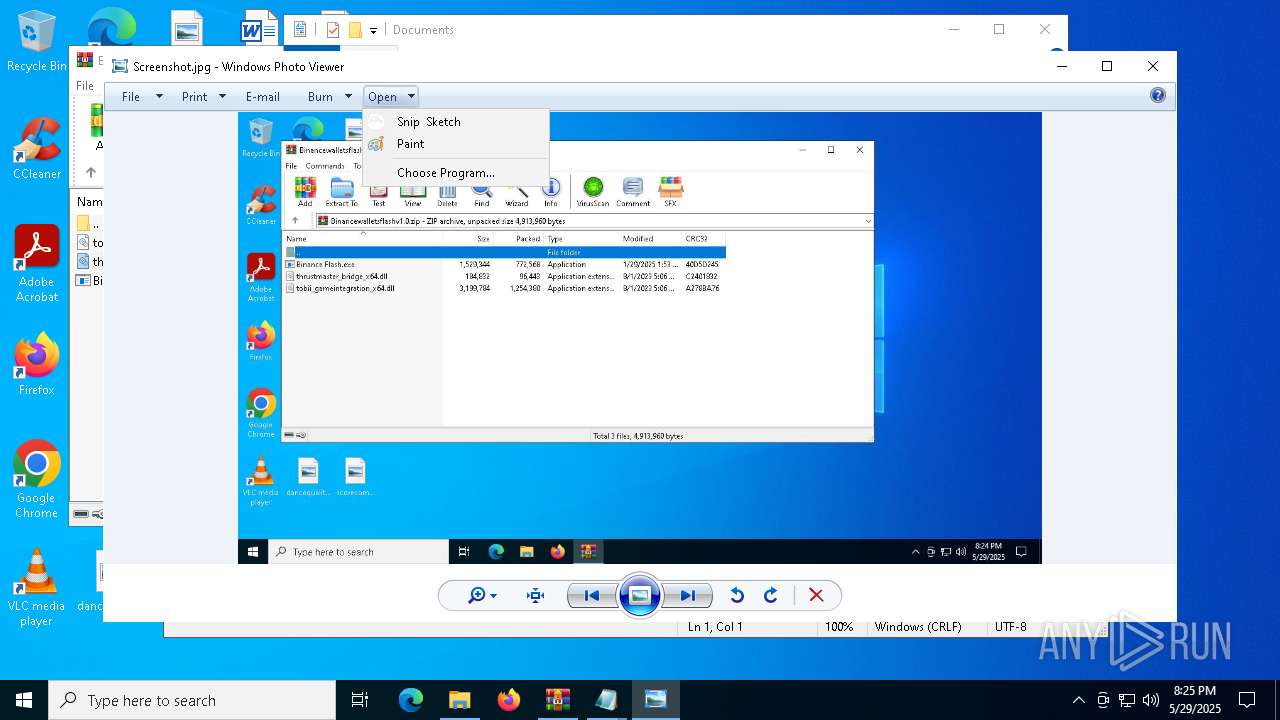Viewport: 1280px width, 720px height.
Task: Delete the image with red X
Action: pyautogui.click(x=816, y=595)
